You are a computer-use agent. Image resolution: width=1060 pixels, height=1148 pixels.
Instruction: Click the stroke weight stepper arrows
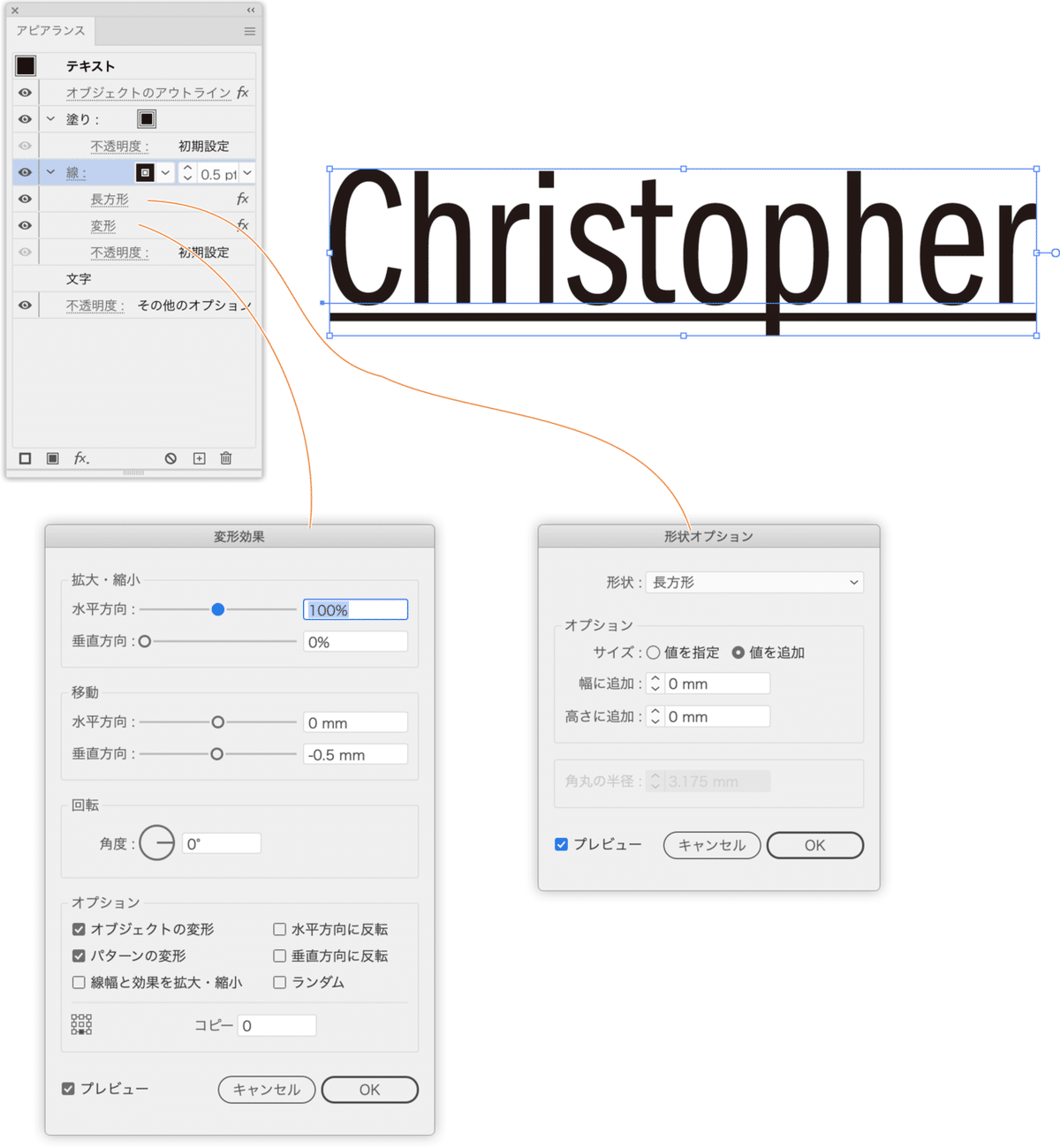click(187, 173)
